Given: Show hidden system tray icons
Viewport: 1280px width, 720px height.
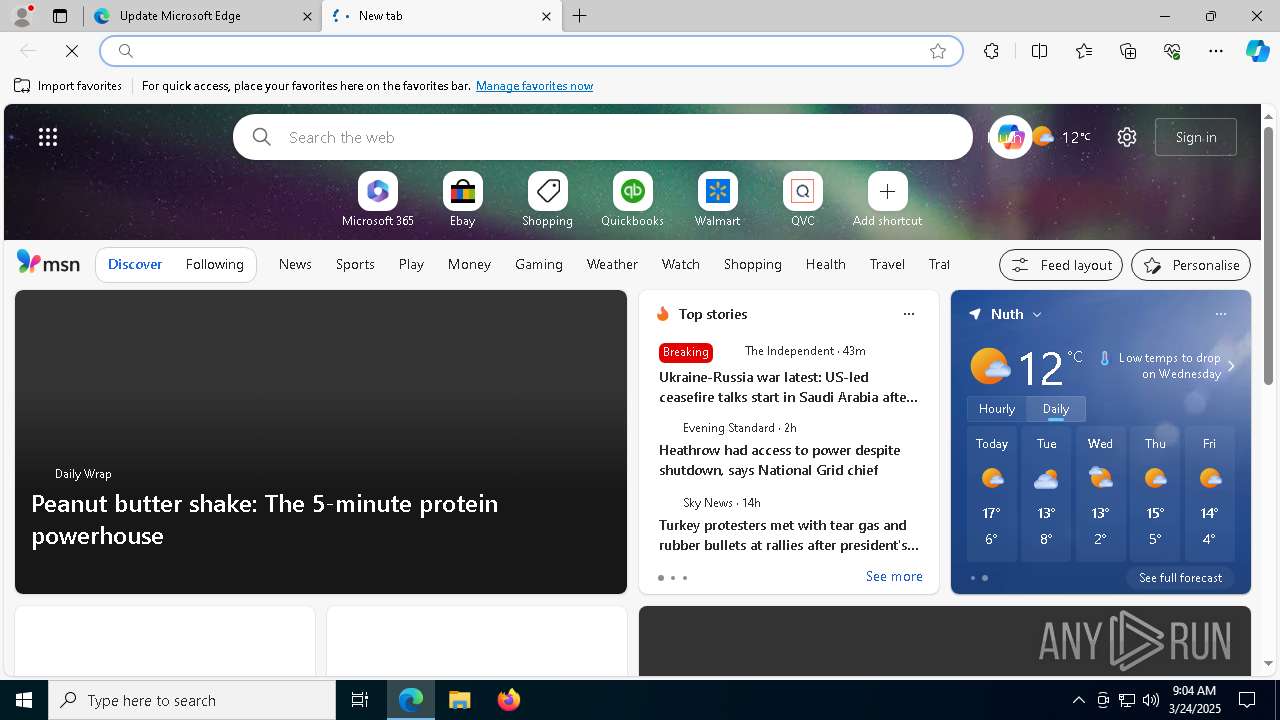Looking at the screenshot, I should point(1078,700).
